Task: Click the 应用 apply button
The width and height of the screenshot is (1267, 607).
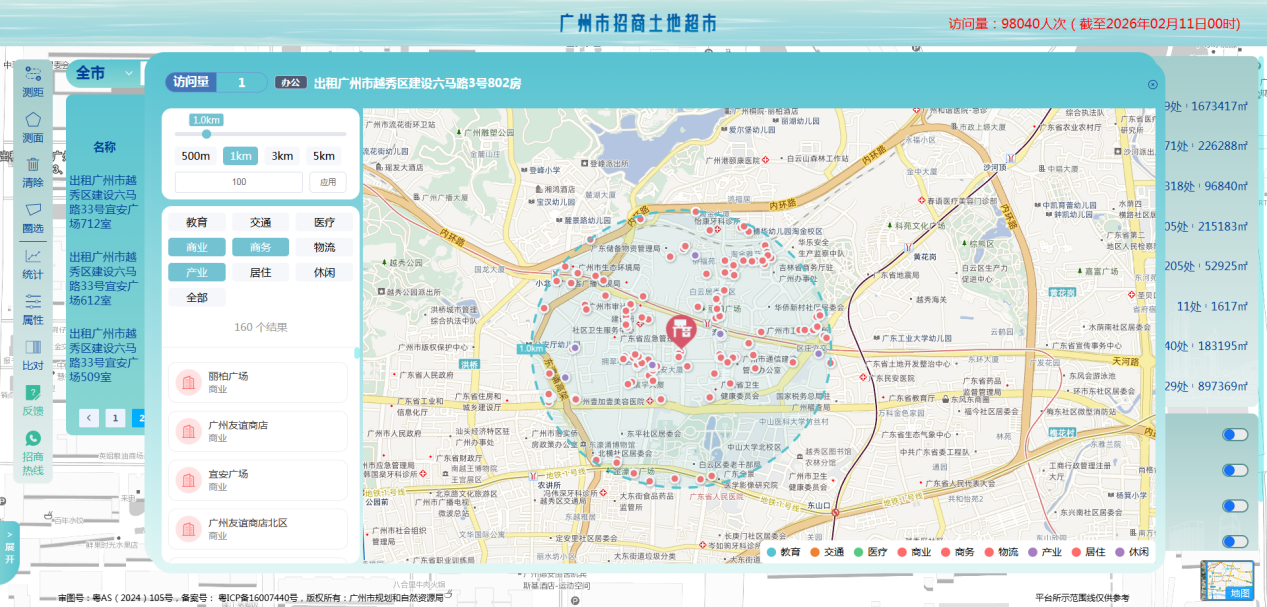Action: pyautogui.click(x=328, y=182)
